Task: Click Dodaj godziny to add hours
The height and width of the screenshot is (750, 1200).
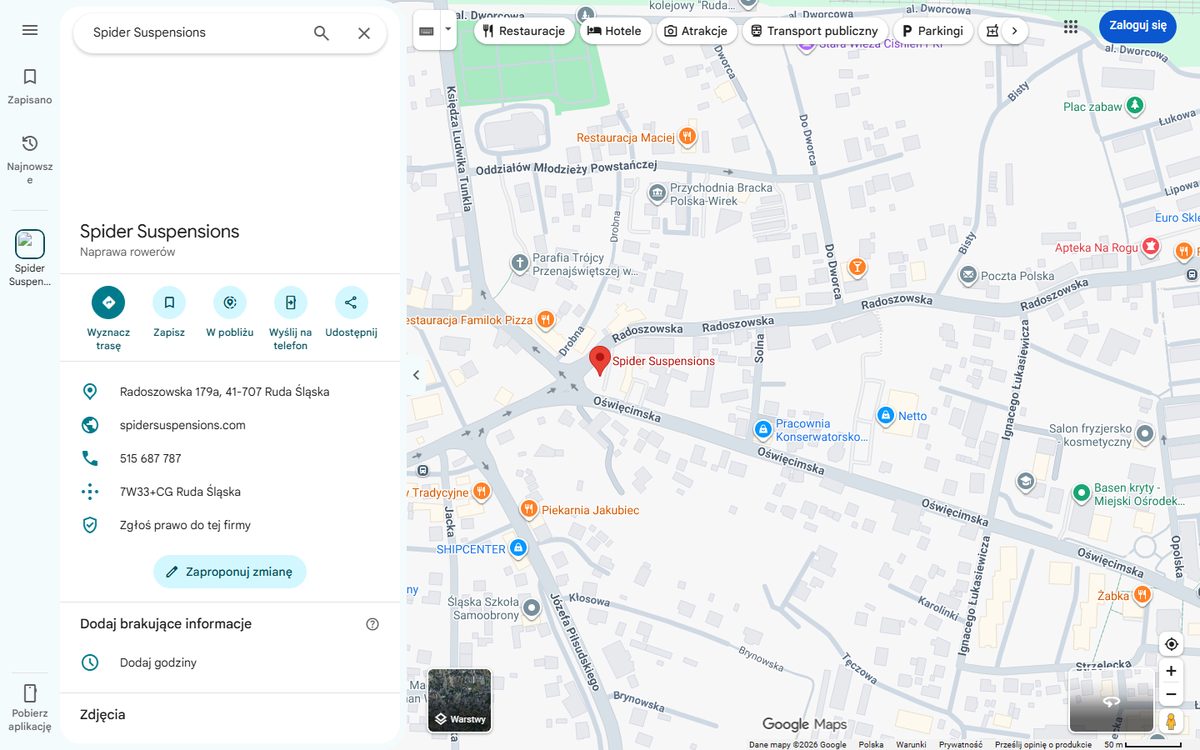Action: 230,662
